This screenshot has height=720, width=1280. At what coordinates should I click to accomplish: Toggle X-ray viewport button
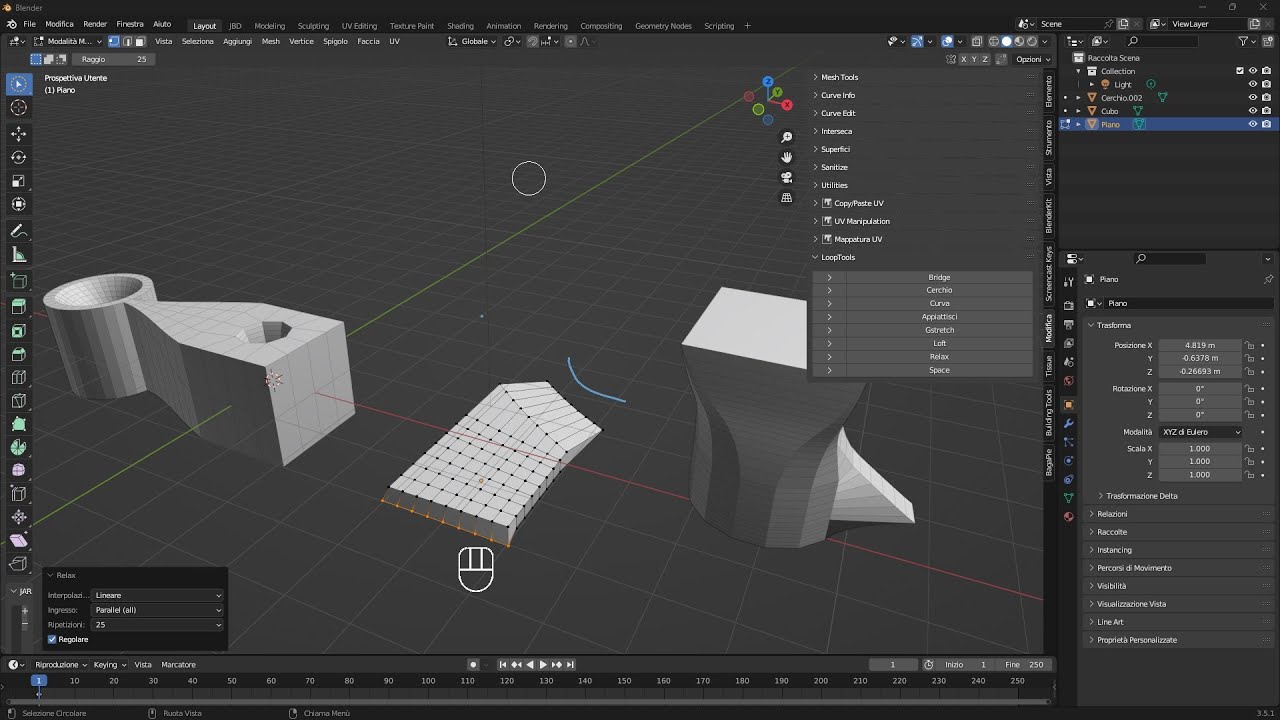(x=977, y=41)
